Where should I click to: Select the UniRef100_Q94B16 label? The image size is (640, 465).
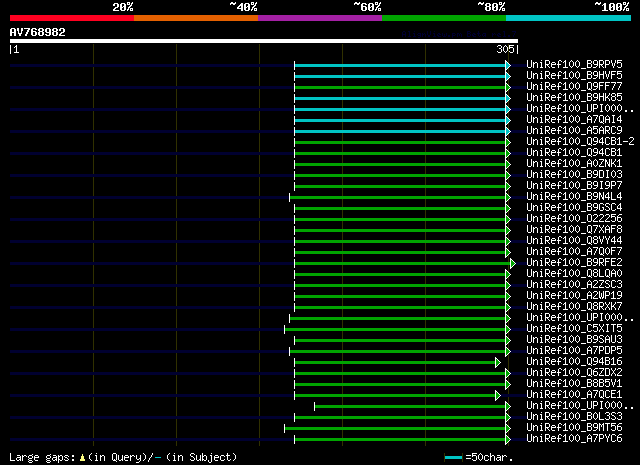coord(574,362)
